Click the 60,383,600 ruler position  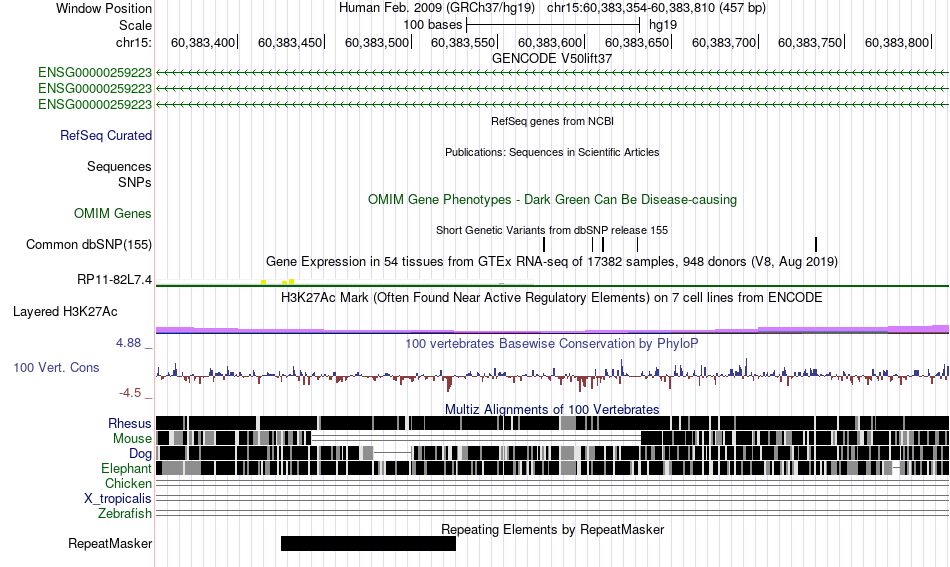[551, 42]
